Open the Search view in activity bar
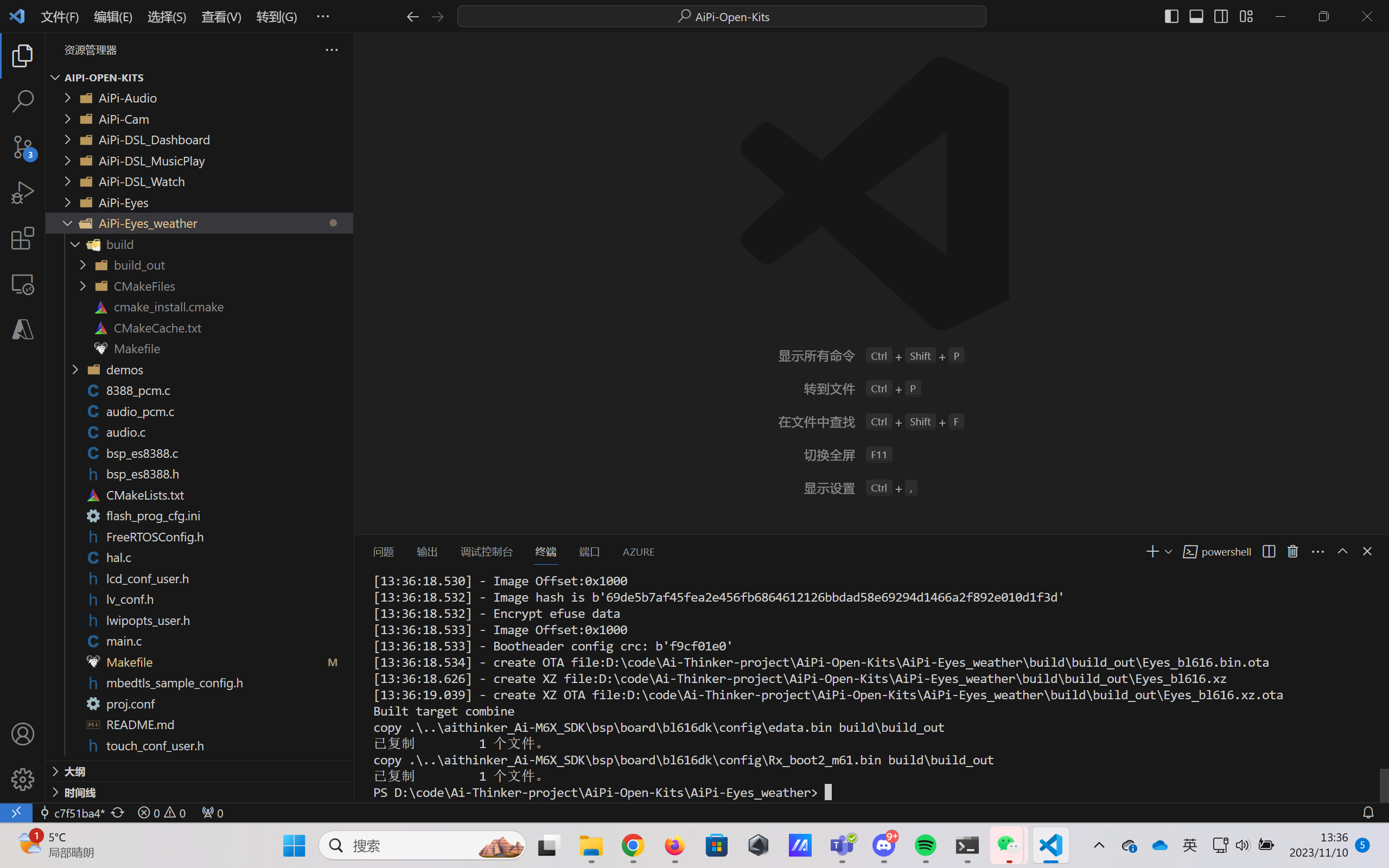This screenshot has height=868, width=1389. tap(22, 101)
